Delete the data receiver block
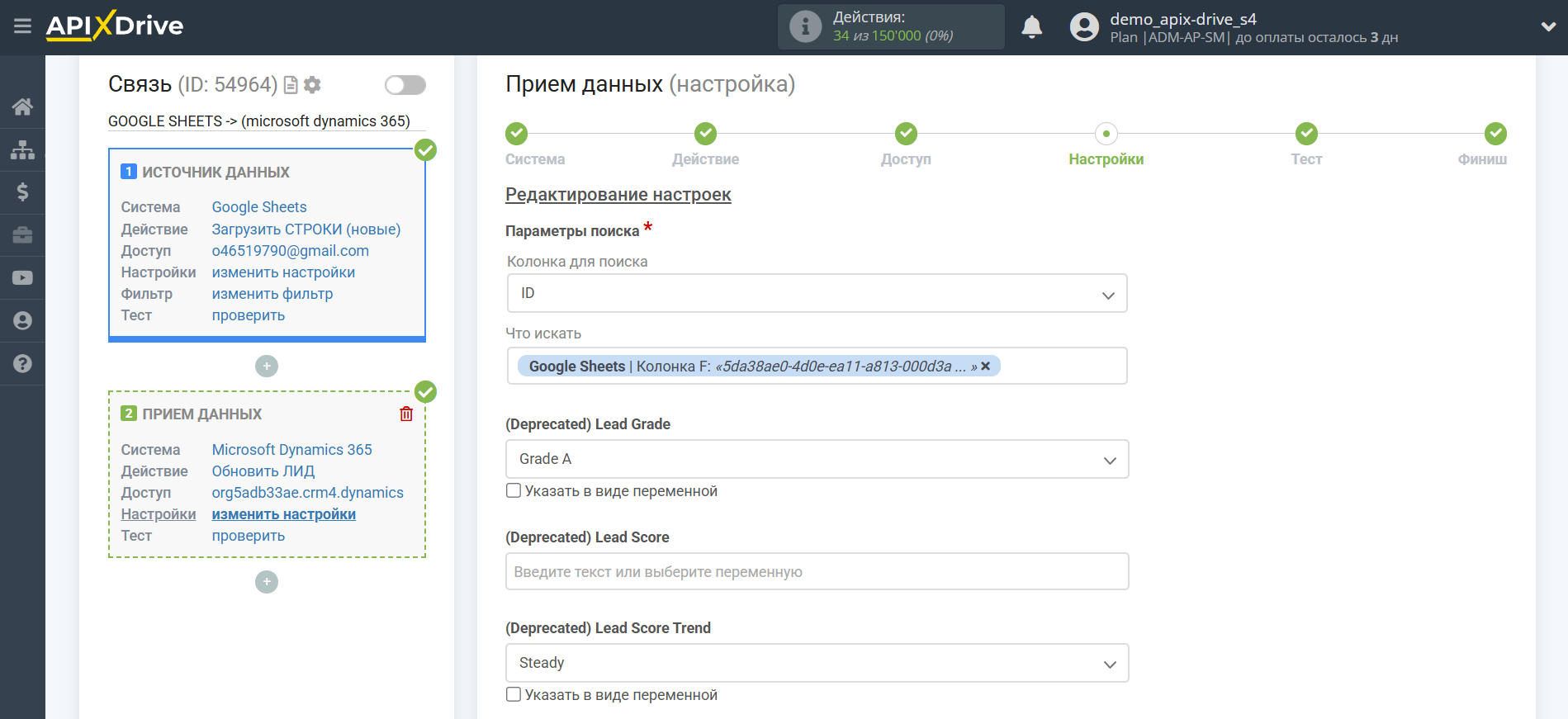The image size is (1568, 719). point(406,414)
